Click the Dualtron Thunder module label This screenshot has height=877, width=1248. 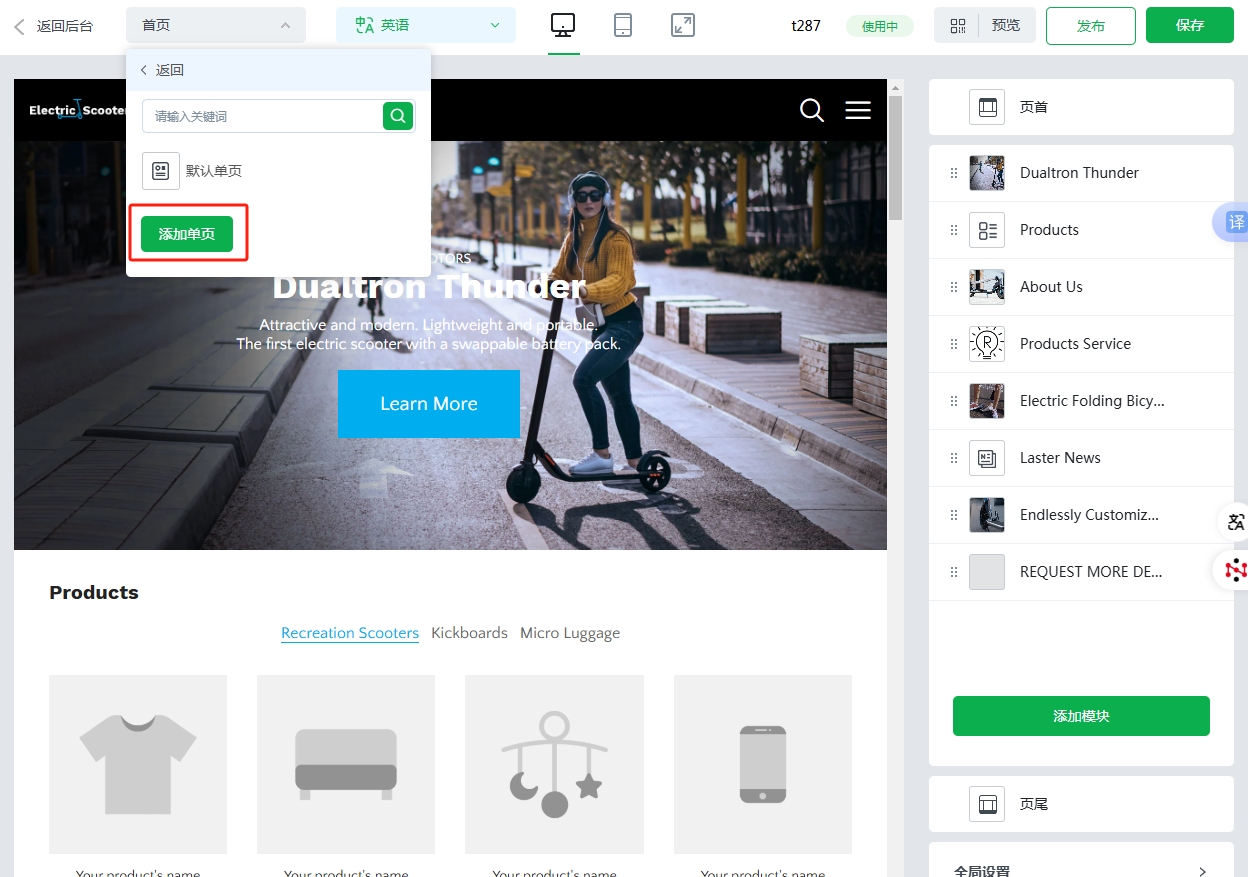[1079, 173]
